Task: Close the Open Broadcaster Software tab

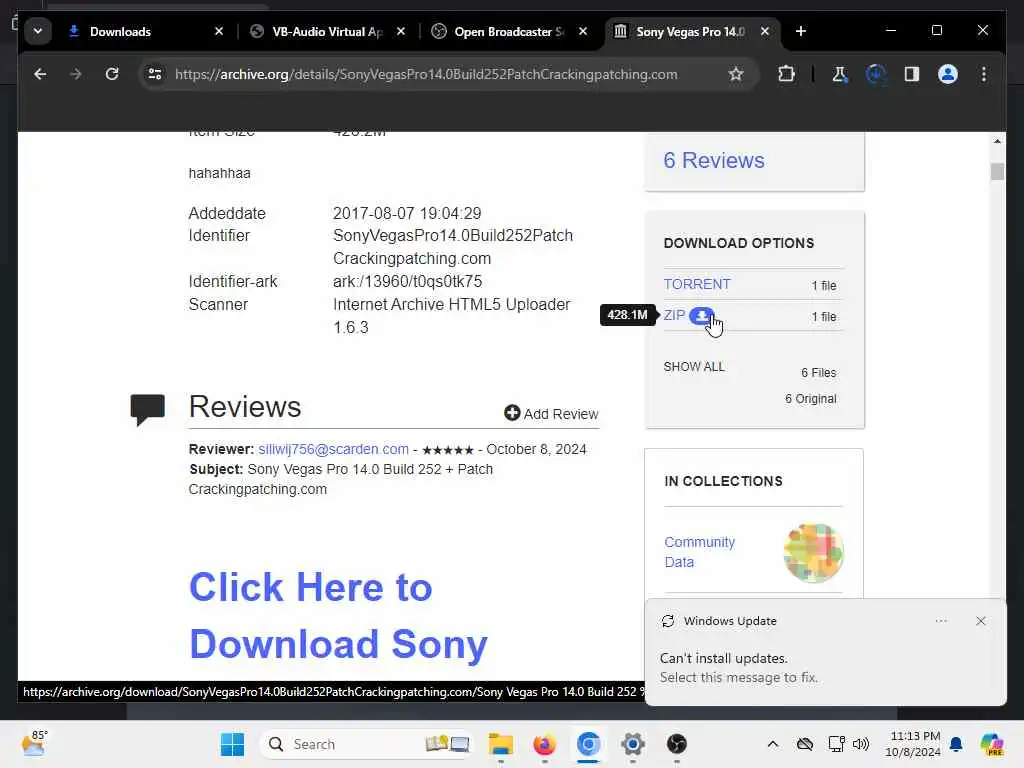Action: pos(583,31)
